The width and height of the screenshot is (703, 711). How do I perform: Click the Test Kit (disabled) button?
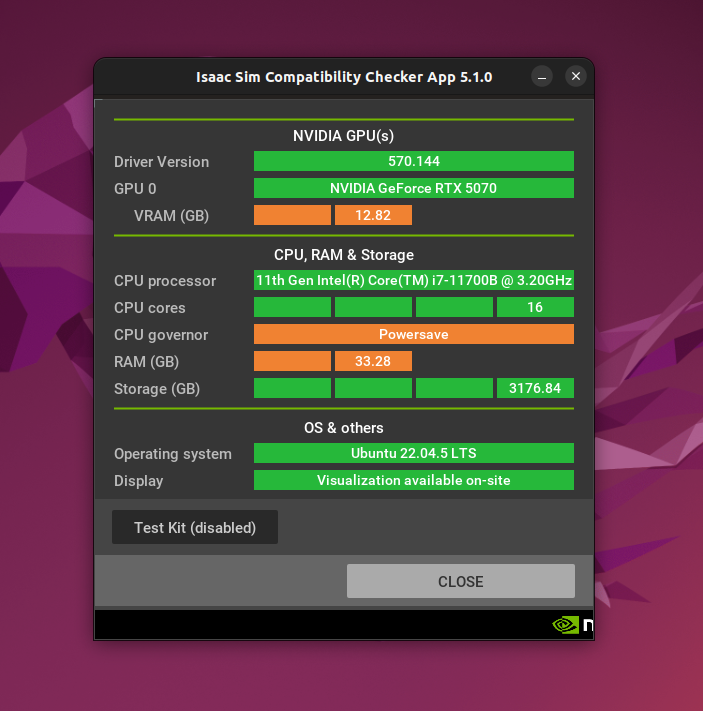pyautogui.click(x=195, y=527)
